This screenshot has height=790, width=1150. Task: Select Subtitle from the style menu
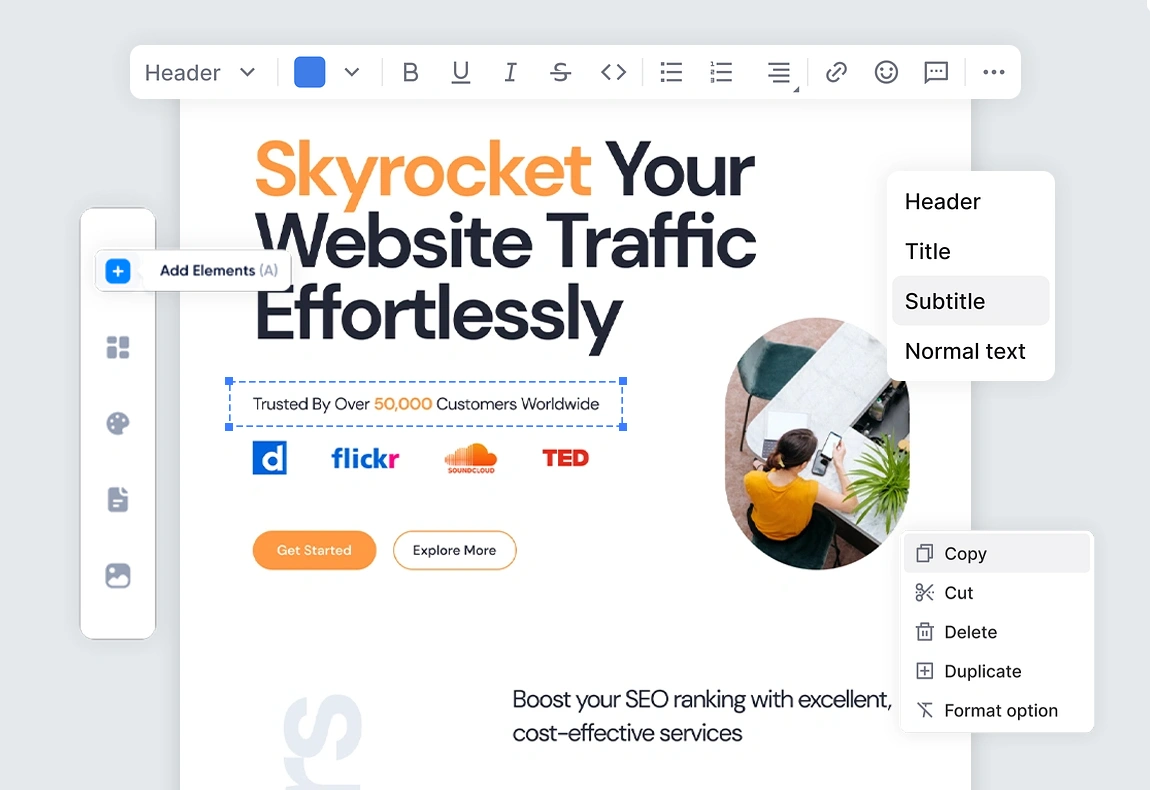(x=944, y=301)
